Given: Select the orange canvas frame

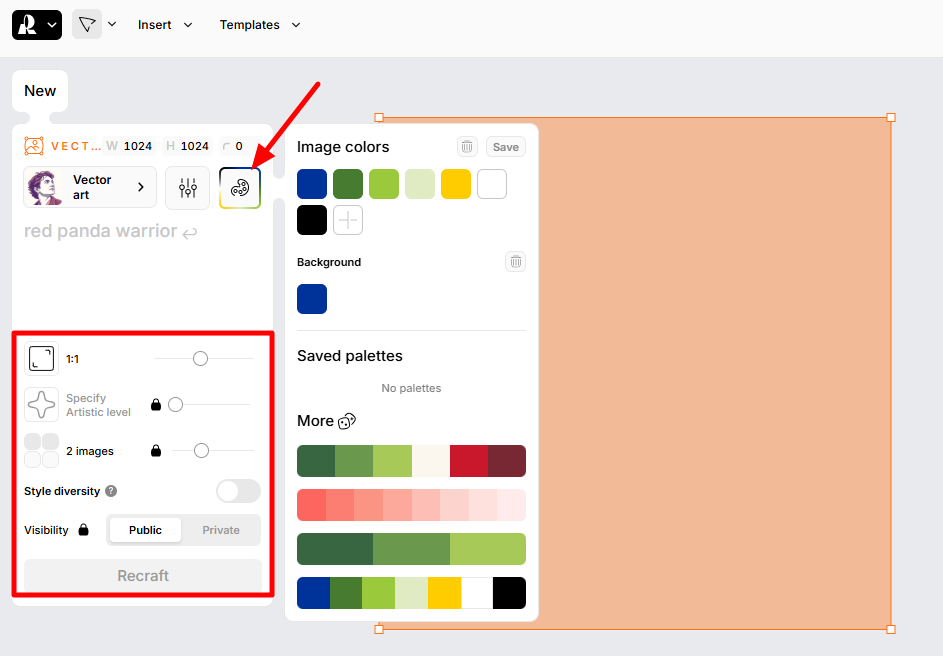Looking at the screenshot, I should (x=714, y=373).
